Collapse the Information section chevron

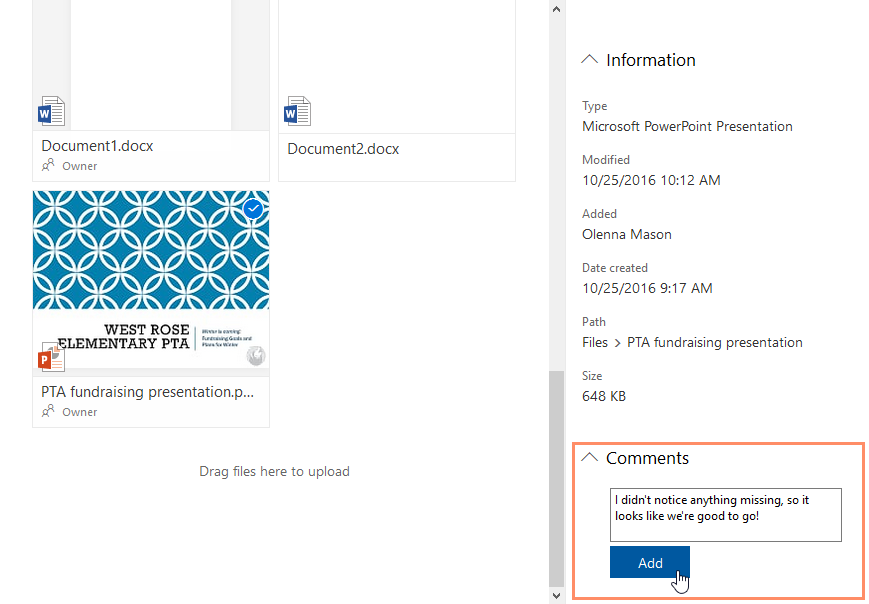590,60
